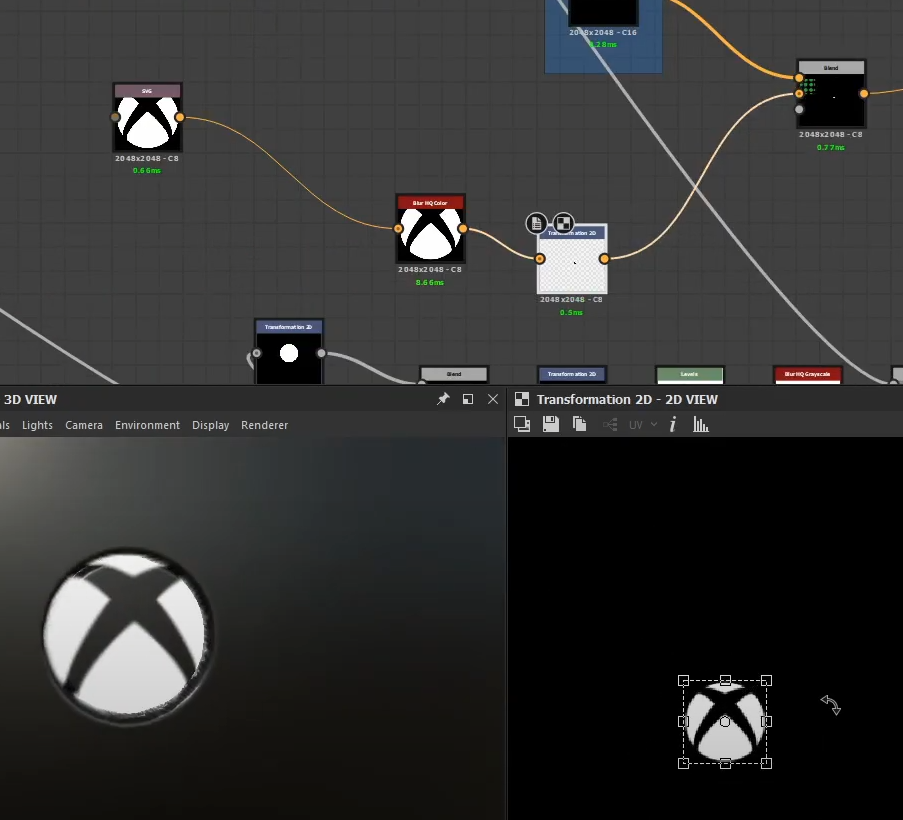The height and width of the screenshot is (820, 903).
Task: Click the overlapping windows icon in 2D view toolbar
Action: [x=522, y=424]
